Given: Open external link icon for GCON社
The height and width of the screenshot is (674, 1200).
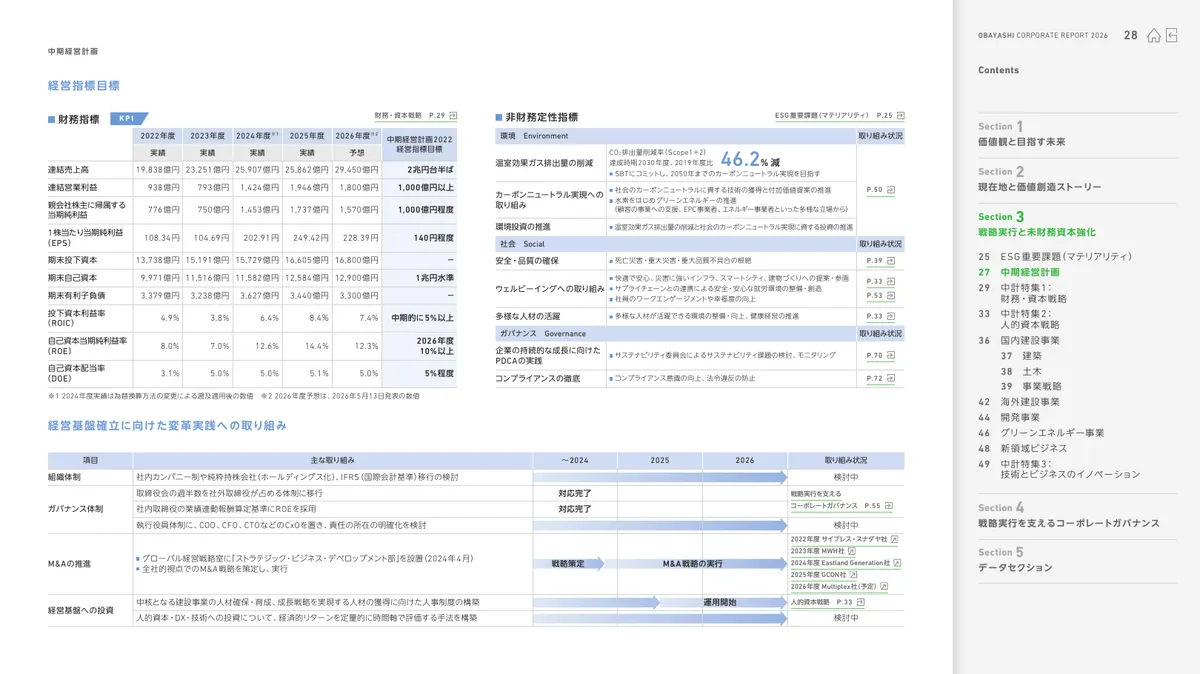Looking at the screenshot, I should point(855,575).
